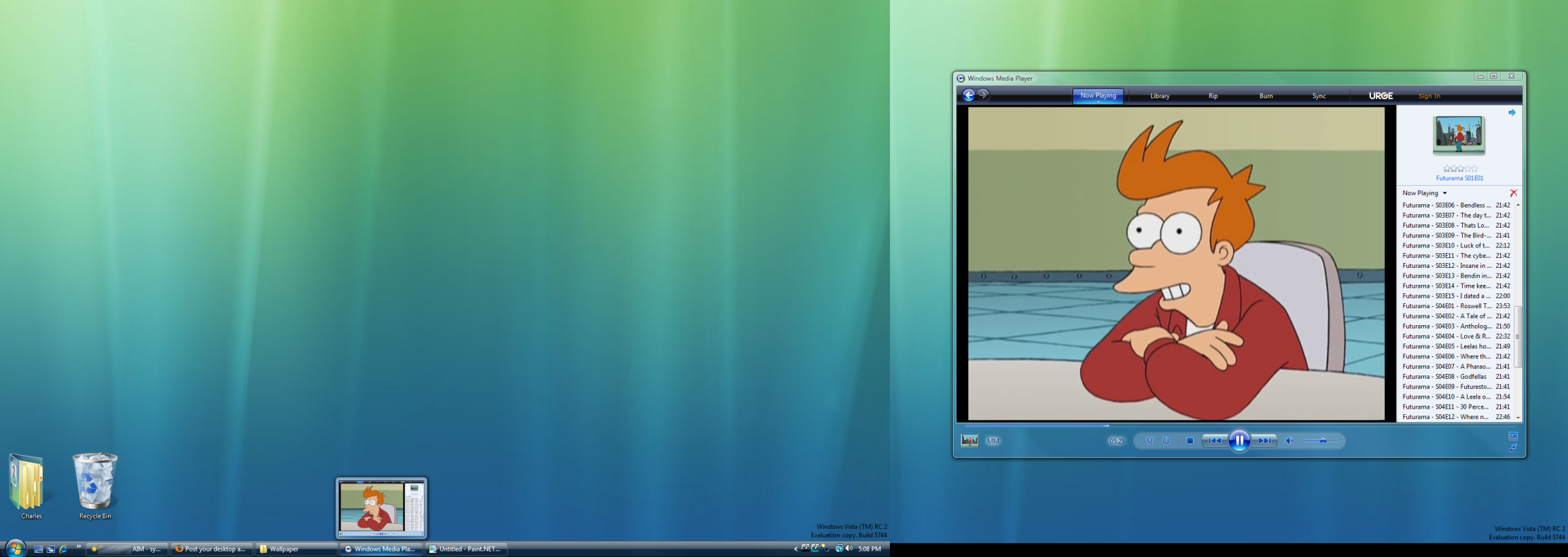Select Futurama S03E07 The day t... entry
Image resolution: width=1568 pixels, height=557 pixels.
click(x=1456, y=216)
